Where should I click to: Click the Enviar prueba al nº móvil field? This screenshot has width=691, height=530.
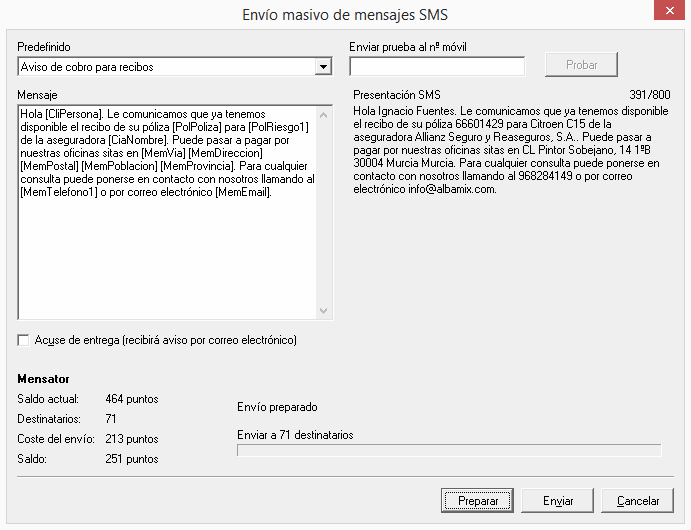tap(437, 67)
